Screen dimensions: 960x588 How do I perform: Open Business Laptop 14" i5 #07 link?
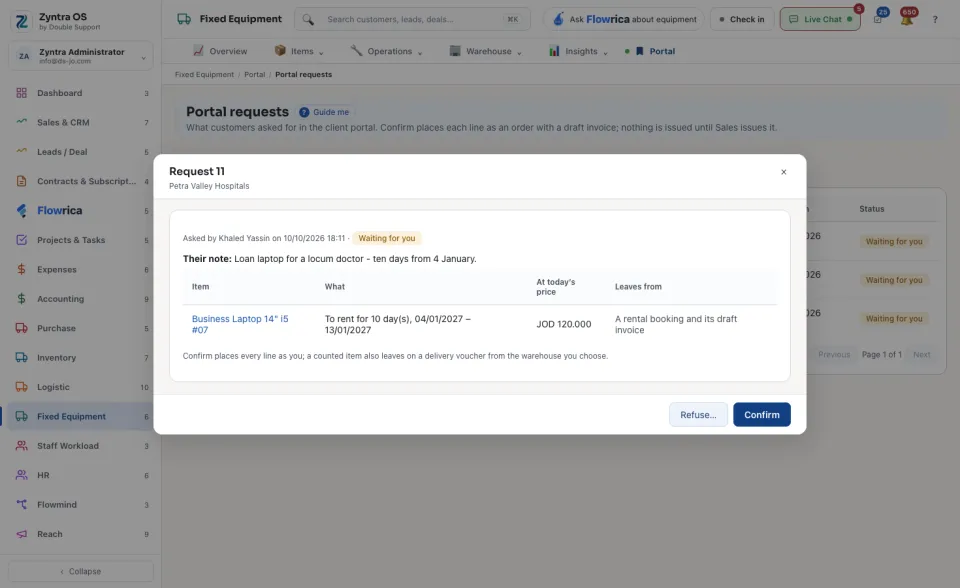[x=239, y=324]
